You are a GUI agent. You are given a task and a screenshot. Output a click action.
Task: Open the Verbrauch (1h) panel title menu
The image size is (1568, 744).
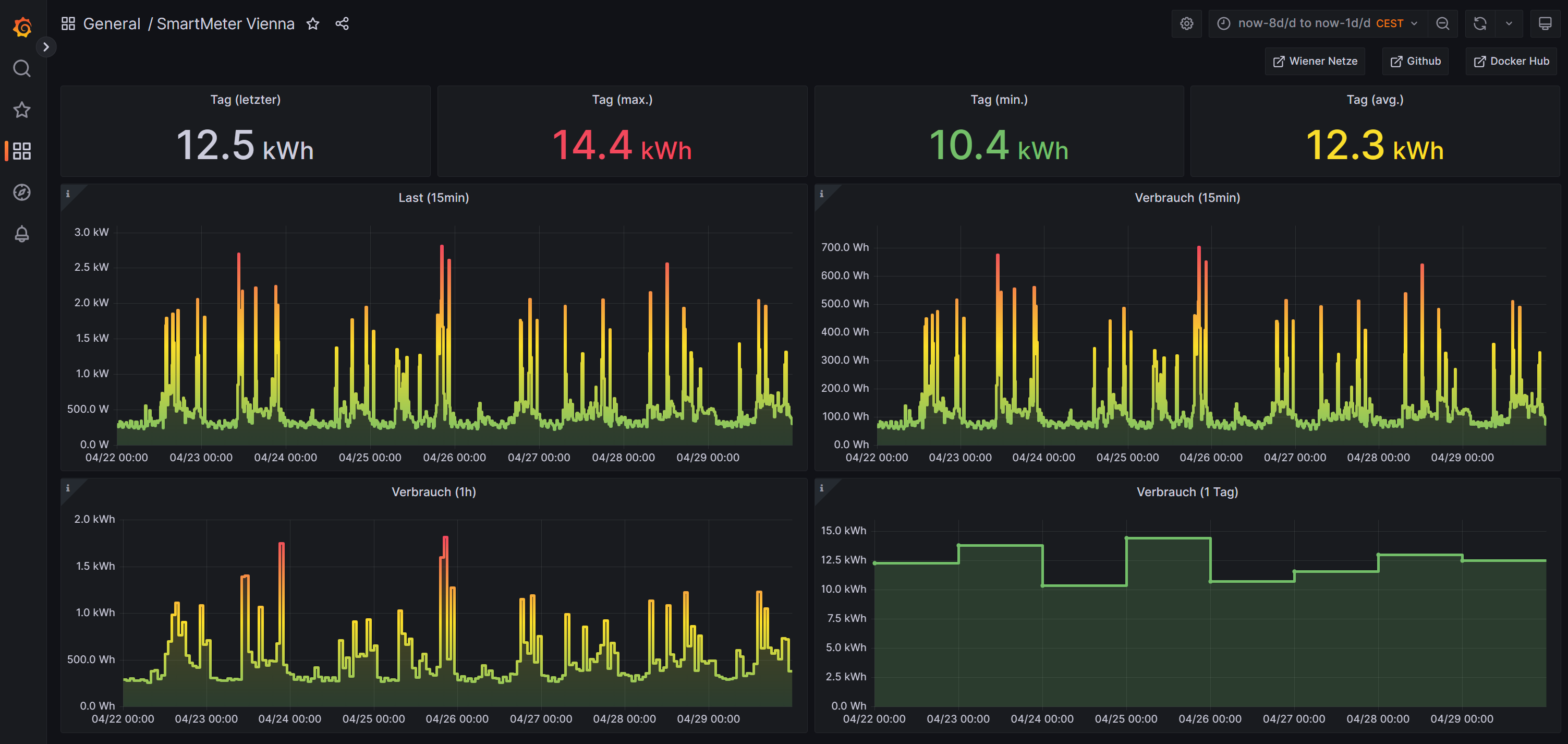[x=433, y=492]
